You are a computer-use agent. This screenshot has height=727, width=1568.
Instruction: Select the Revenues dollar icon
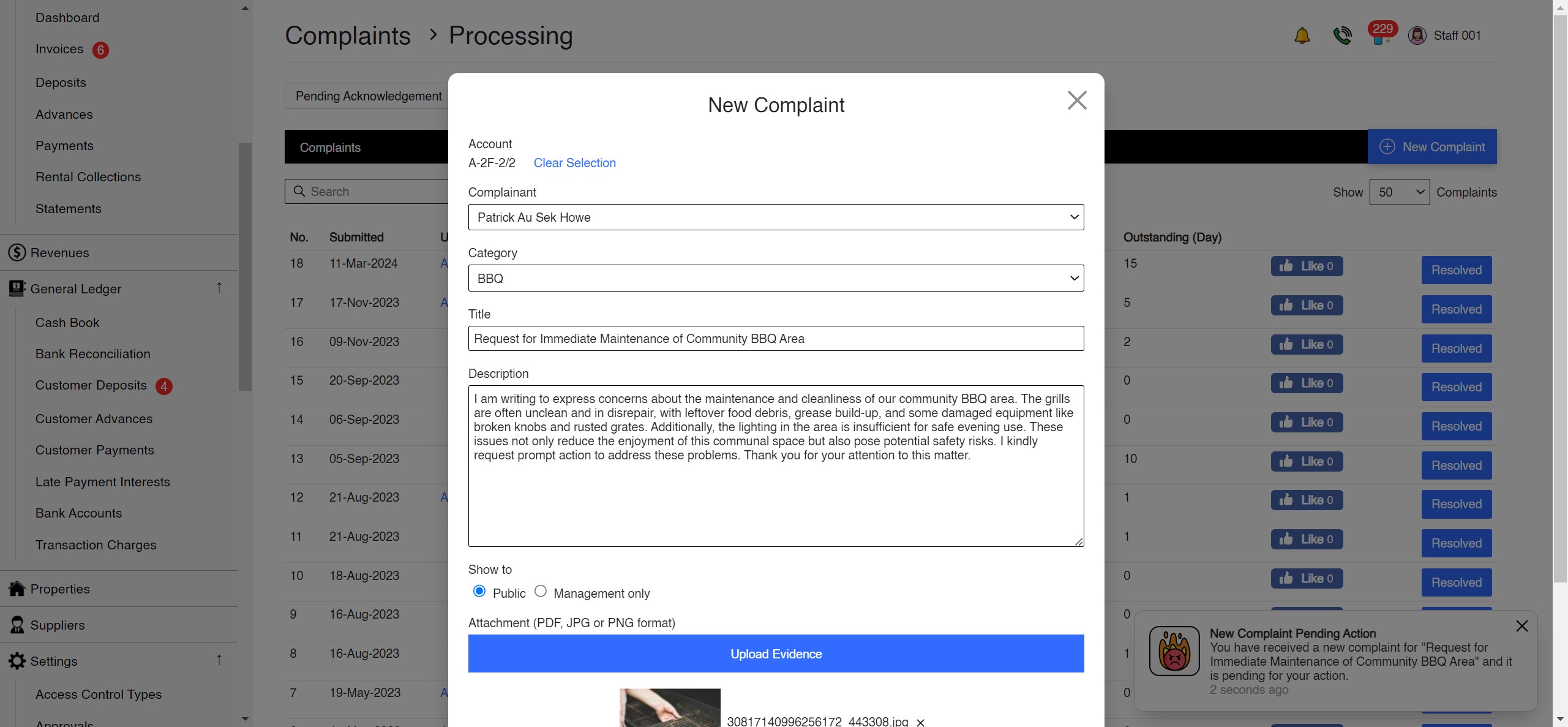17,252
